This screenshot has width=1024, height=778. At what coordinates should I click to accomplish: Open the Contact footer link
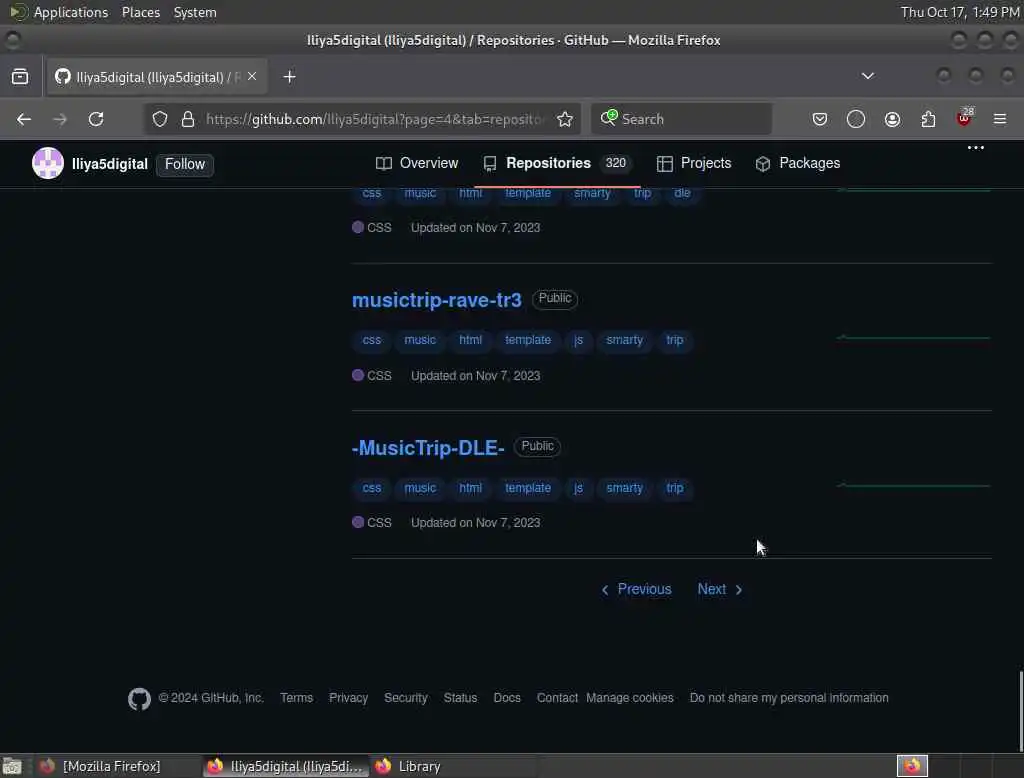557,698
